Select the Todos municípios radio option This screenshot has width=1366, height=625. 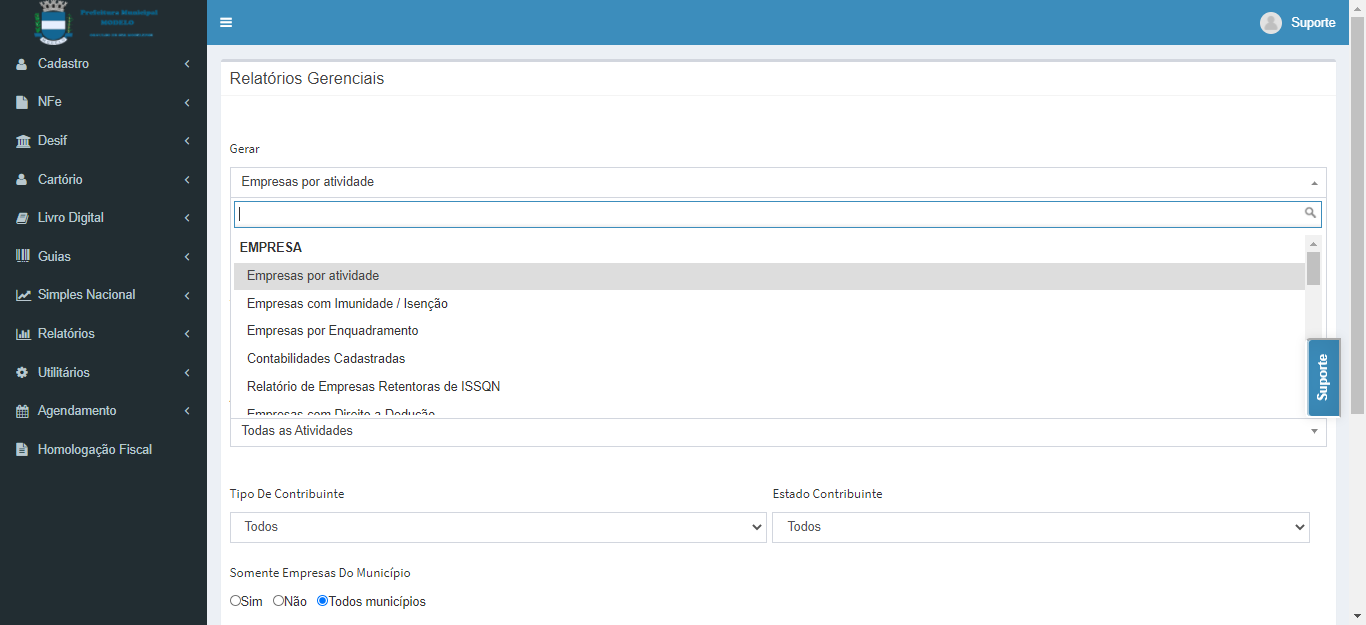click(322, 601)
